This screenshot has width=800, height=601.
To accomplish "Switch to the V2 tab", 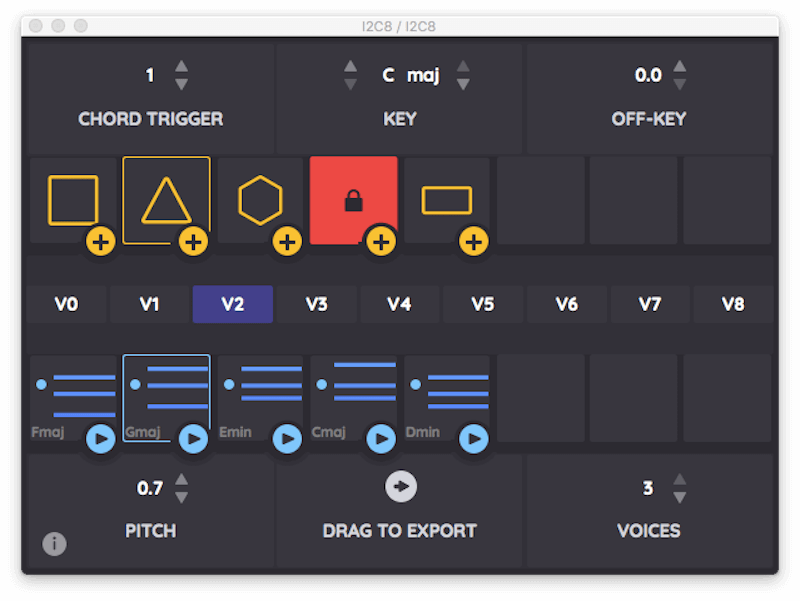I will click(x=232, y=304).
